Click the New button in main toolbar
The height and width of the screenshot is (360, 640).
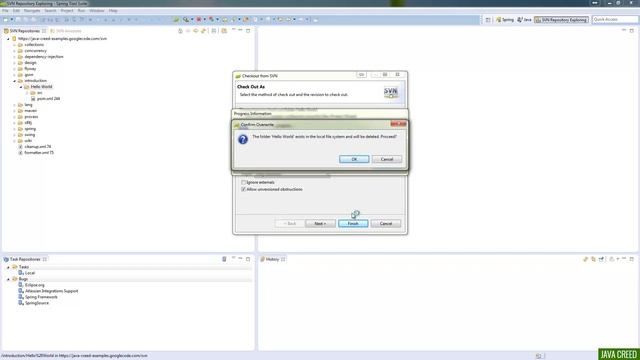(x=6, y=20)
